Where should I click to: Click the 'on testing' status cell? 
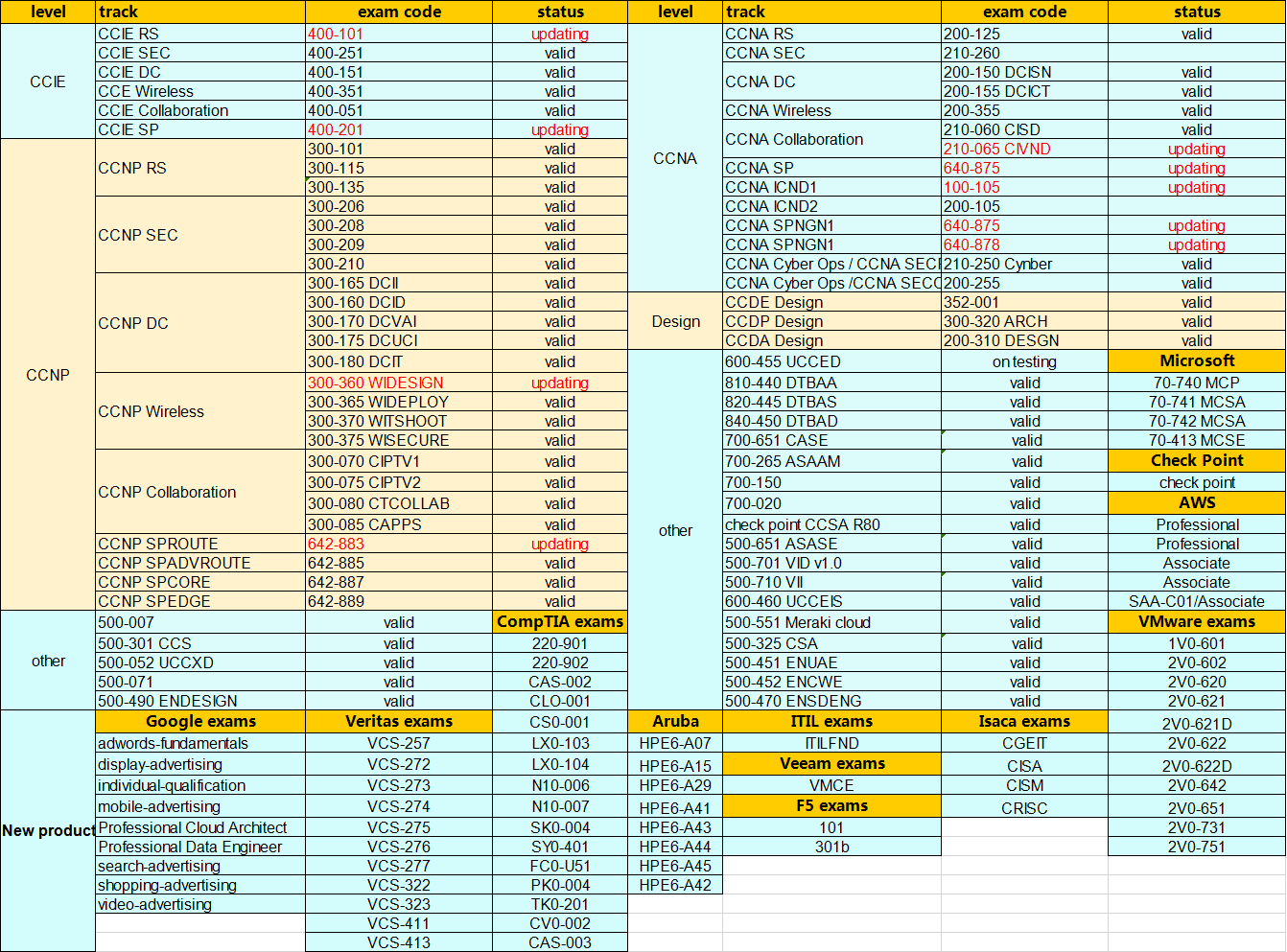point(1023,361)
